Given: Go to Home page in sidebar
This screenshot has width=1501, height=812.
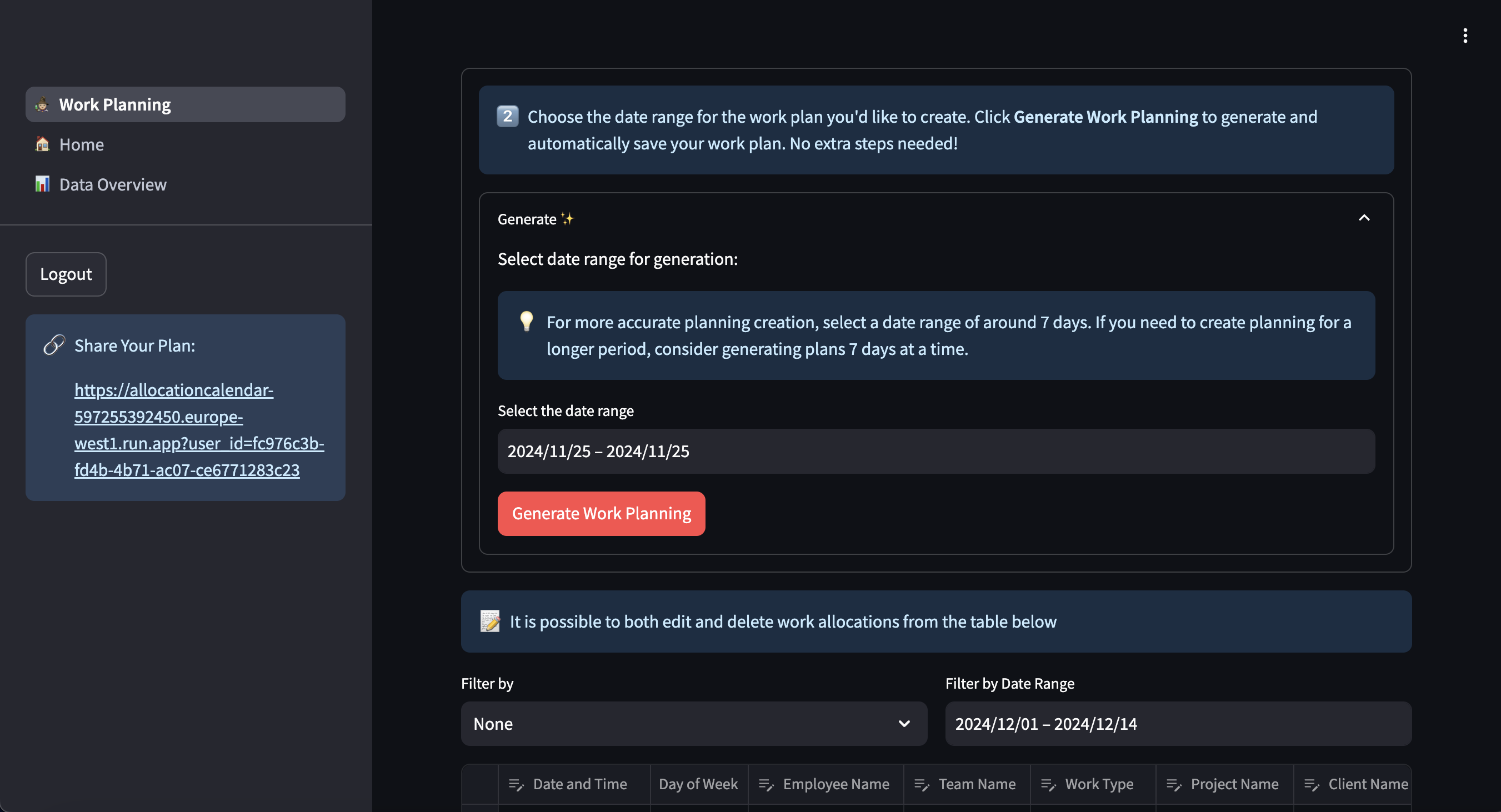Looking at the screenshot, I should click(82, 144).
